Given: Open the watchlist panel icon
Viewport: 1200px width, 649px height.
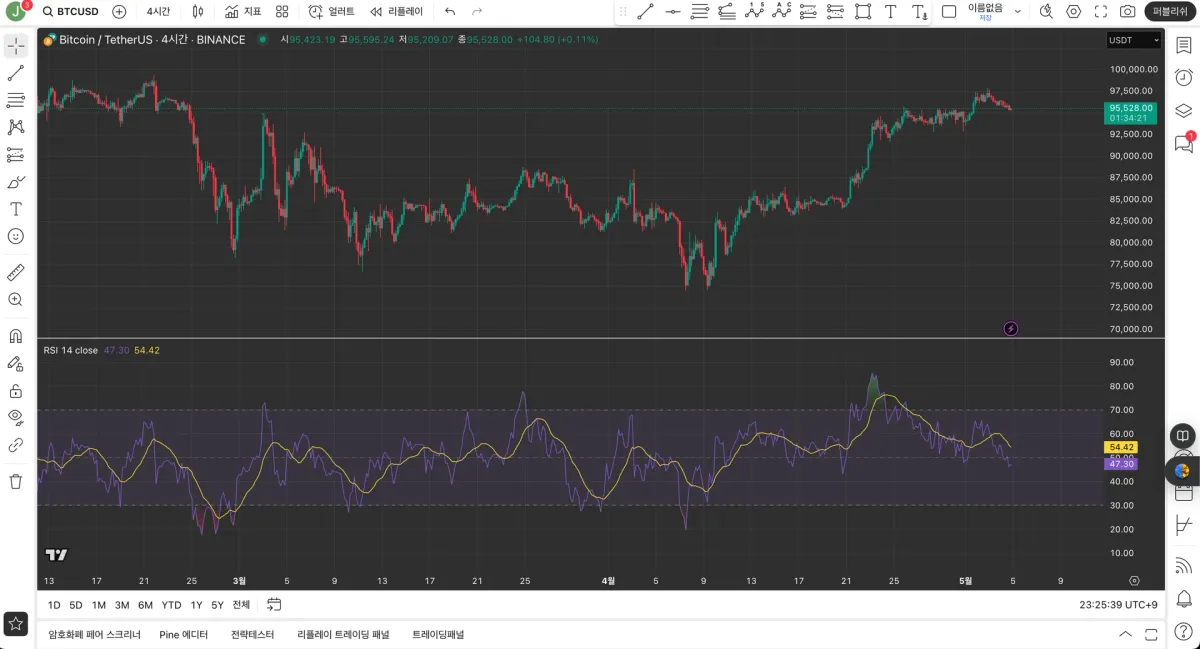Looking at the screenshot, I should tap(1183, 46).
